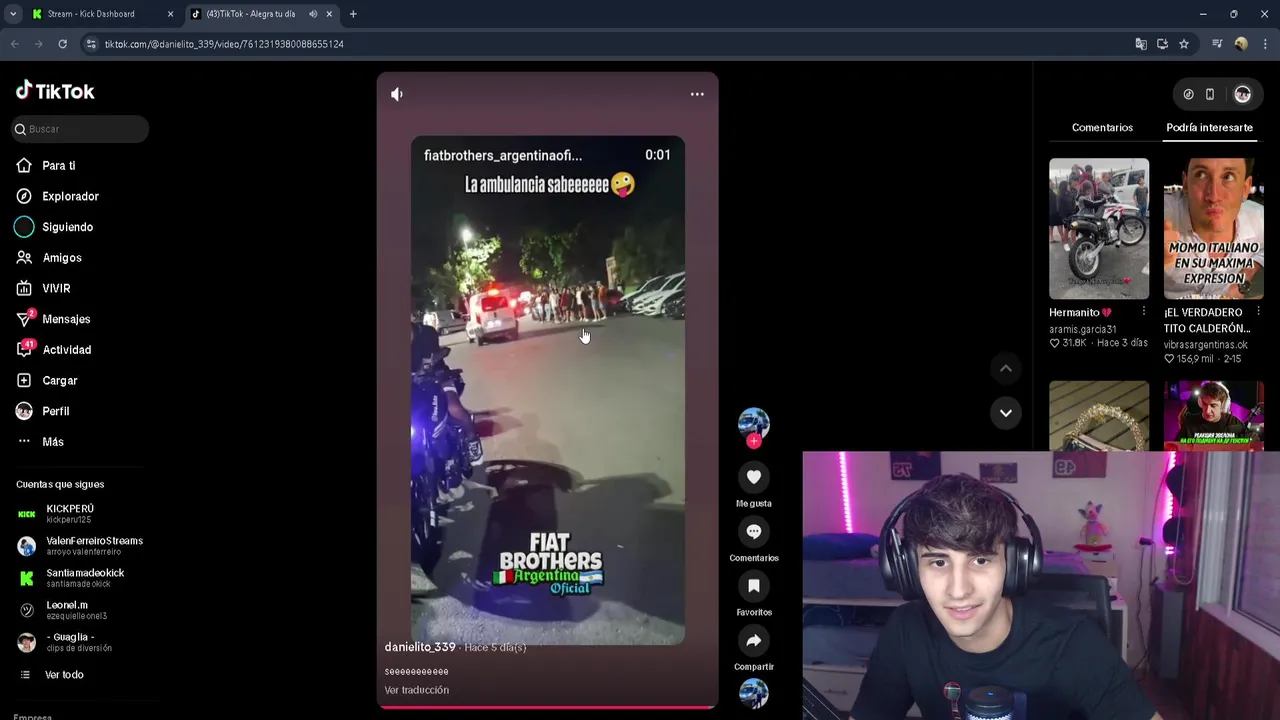Open Santiamadeokick followed account

click(x=70, y=578)
